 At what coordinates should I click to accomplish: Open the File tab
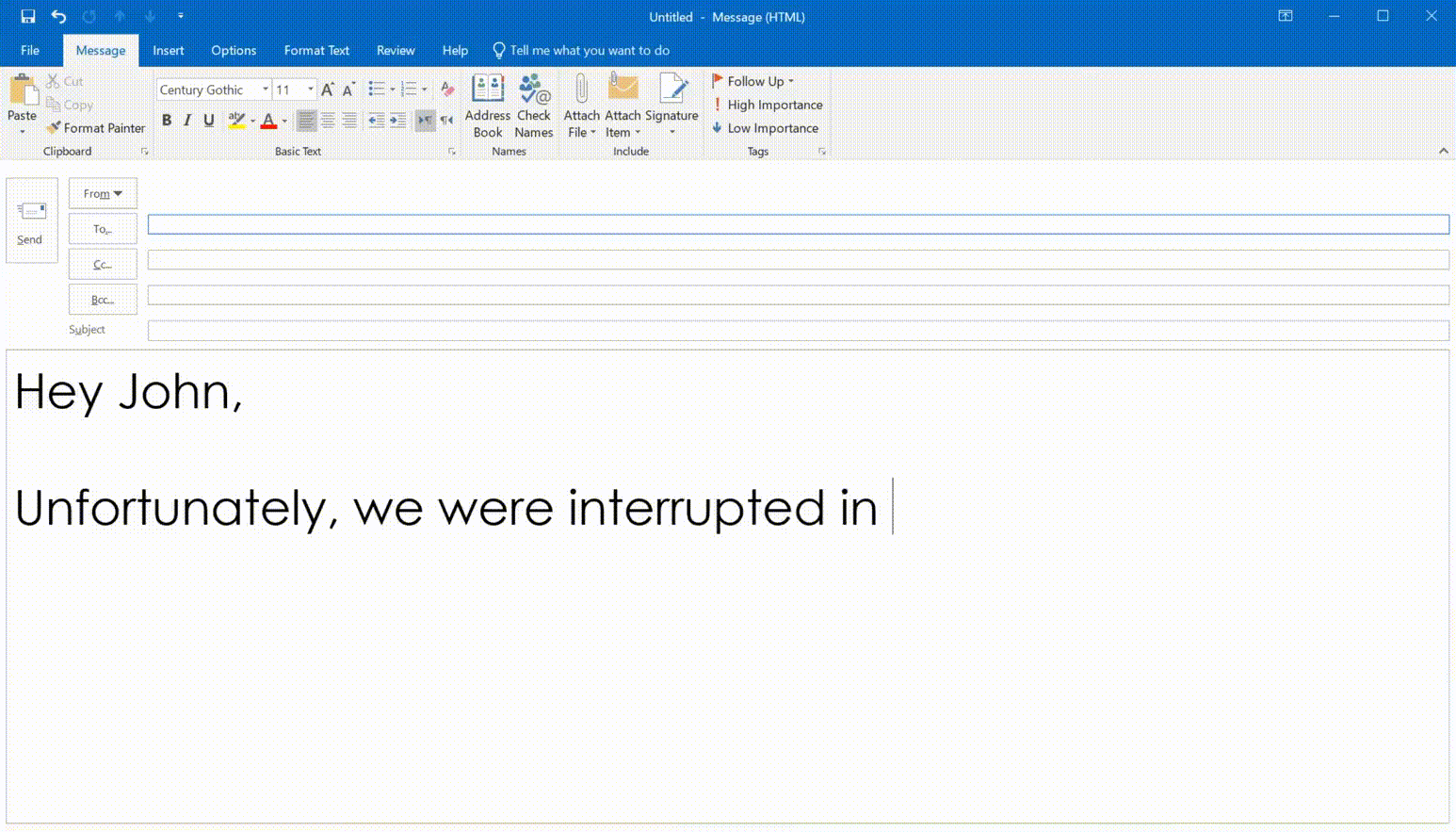tap(30, 50)
